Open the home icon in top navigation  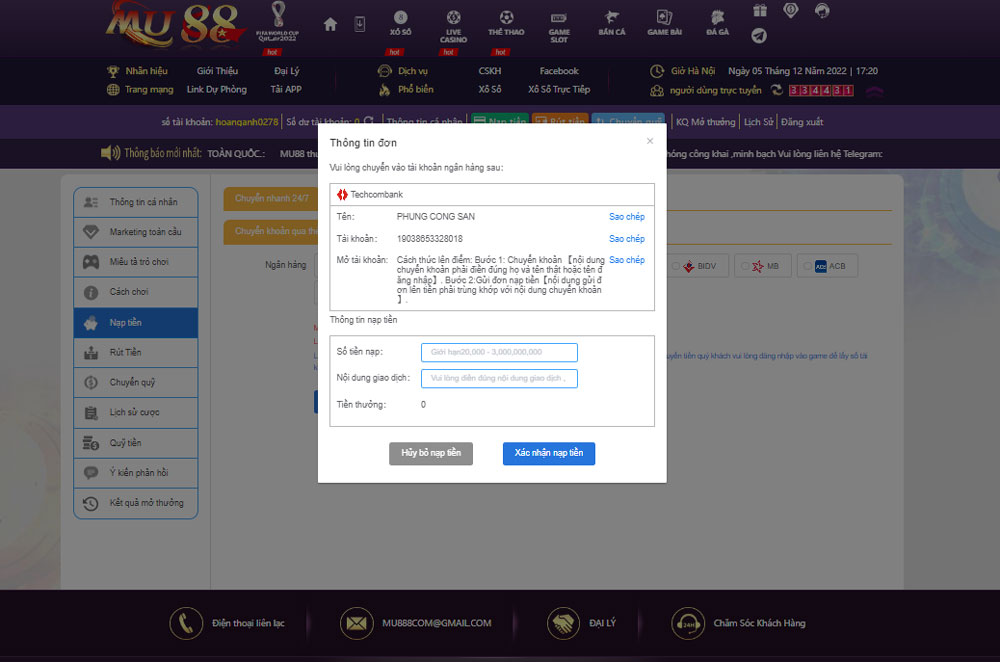tap(330, 24)
